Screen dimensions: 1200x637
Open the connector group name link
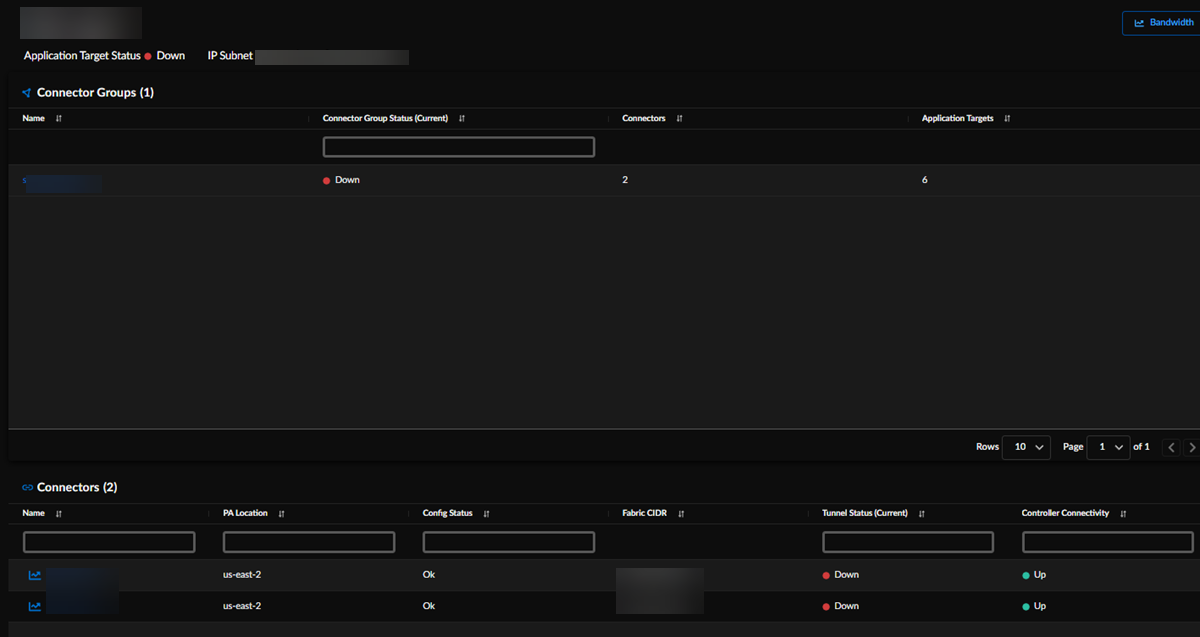pos(62,181)
